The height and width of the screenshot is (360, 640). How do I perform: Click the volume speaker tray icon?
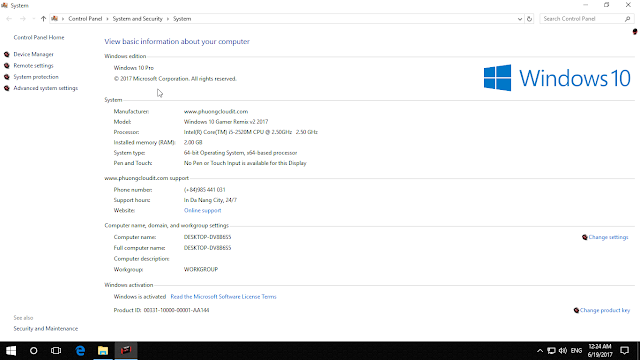tap(563, 351)
